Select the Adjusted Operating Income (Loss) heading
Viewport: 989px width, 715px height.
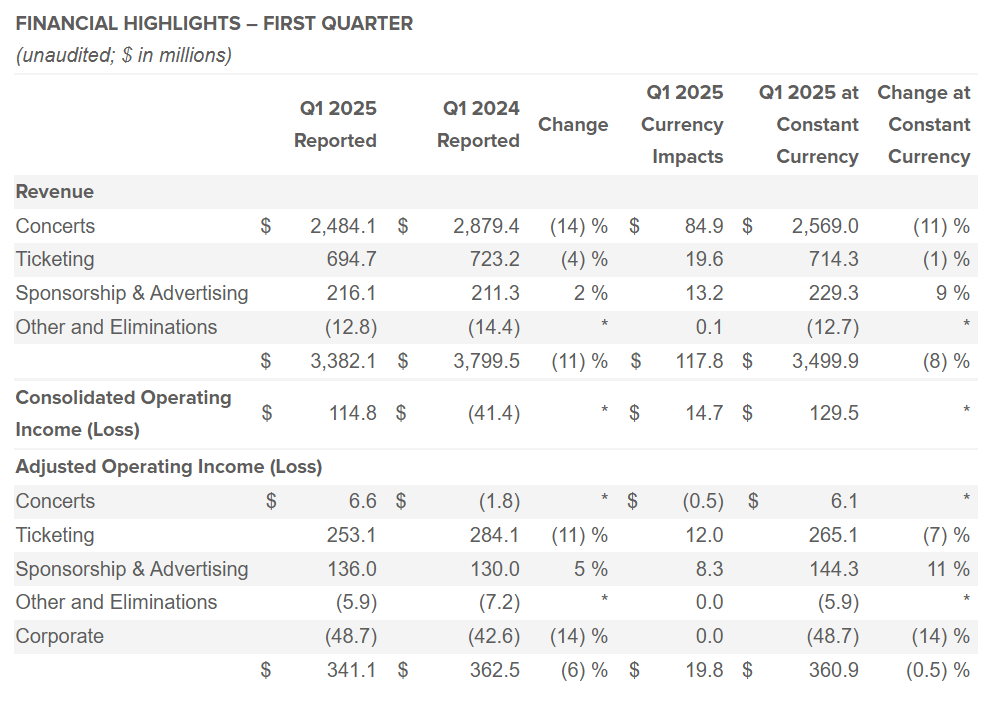[x=169, y=466]
